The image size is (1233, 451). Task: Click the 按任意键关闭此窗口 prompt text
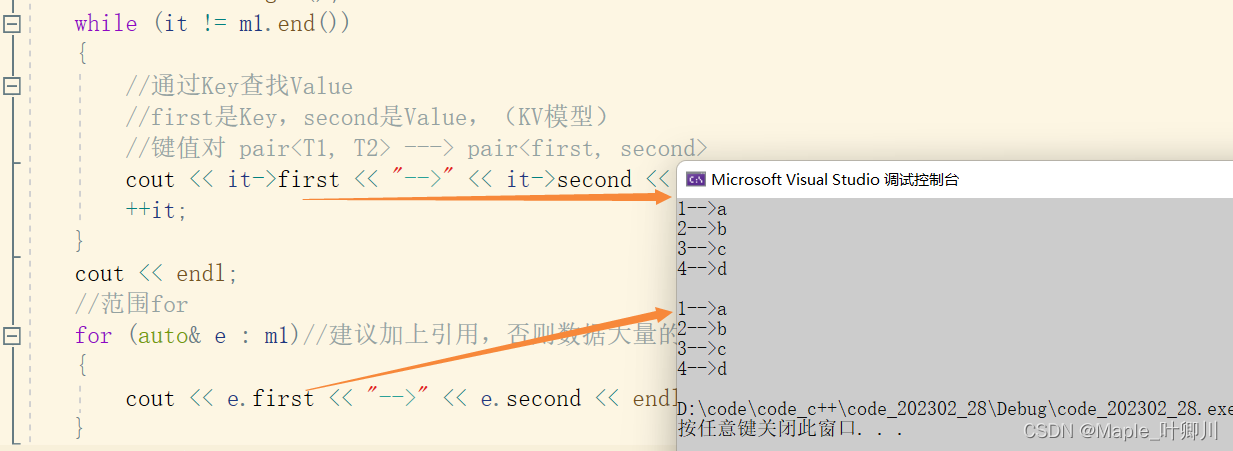(x=790, y=430)
